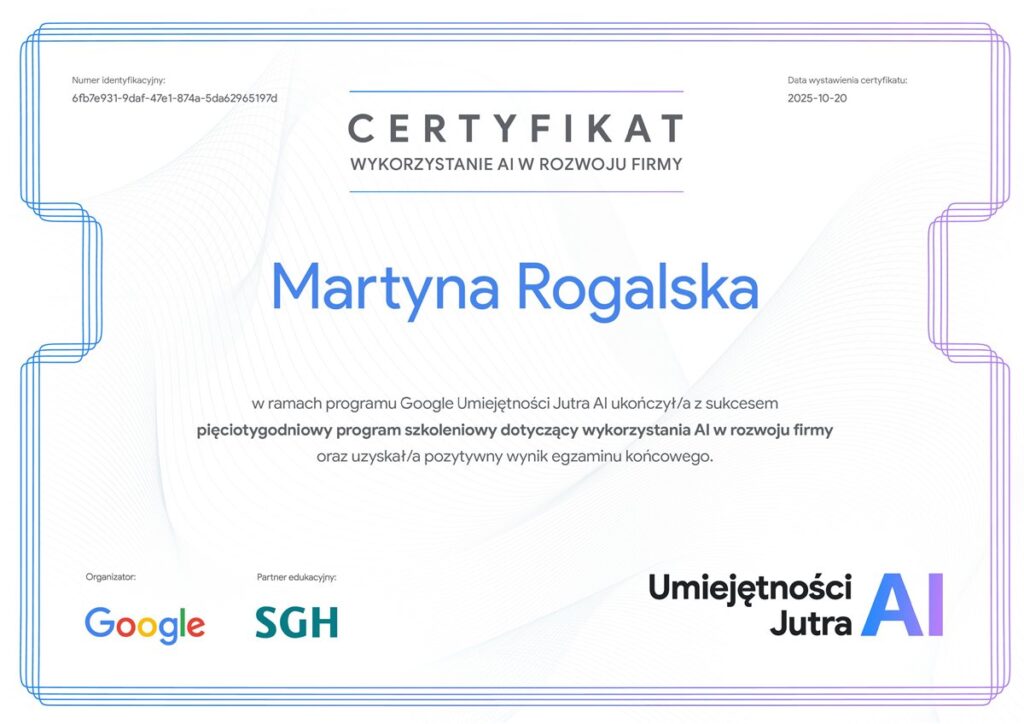The image size is (1024, 724).
Task: Click the SGH logo
Action: click(296, 622)
